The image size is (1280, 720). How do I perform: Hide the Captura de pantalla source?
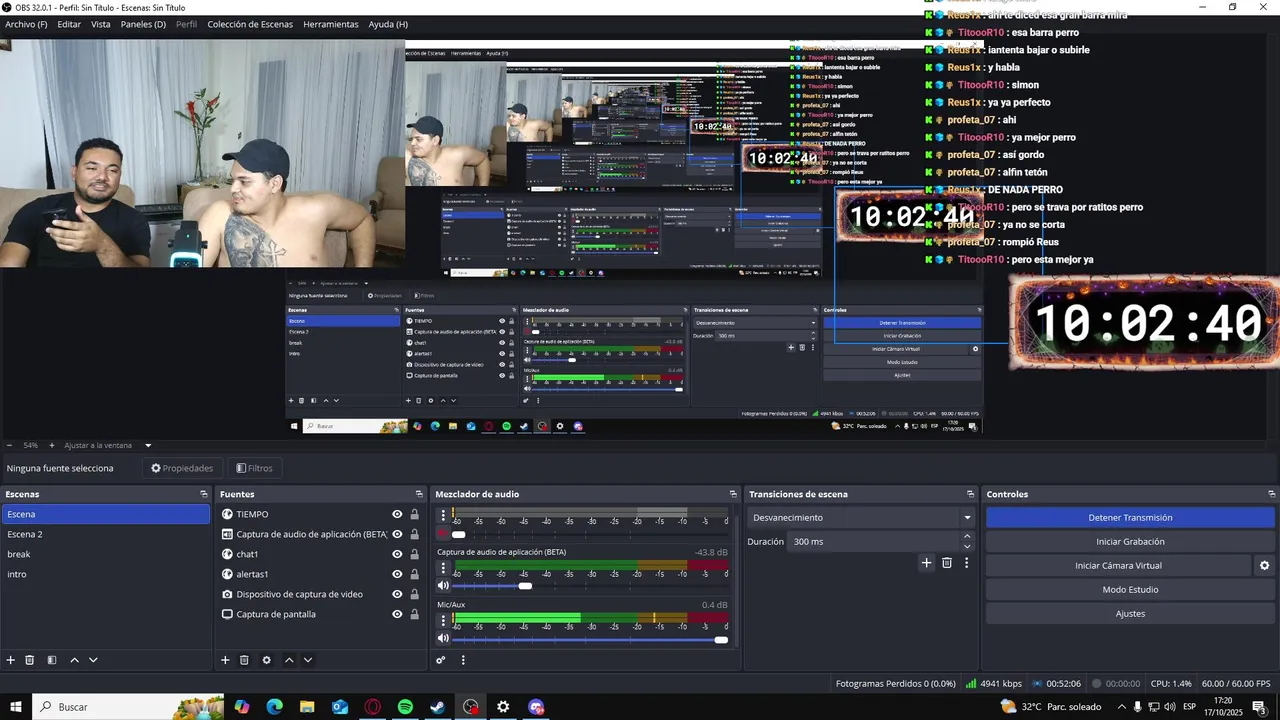(397, 614)
